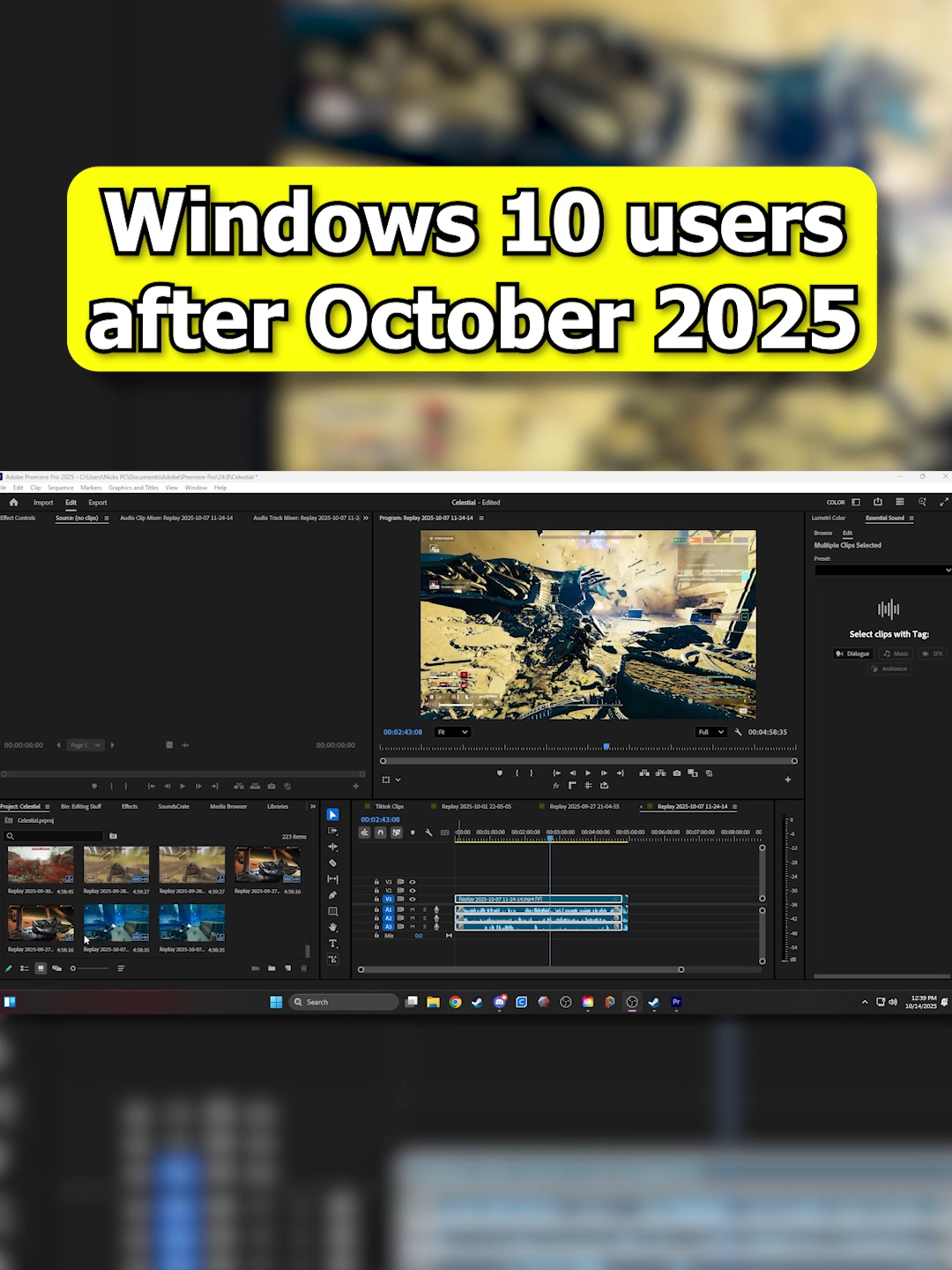952x1270 pixels.
Task: Click the Play button in the Program monitor
Action: 588,773
